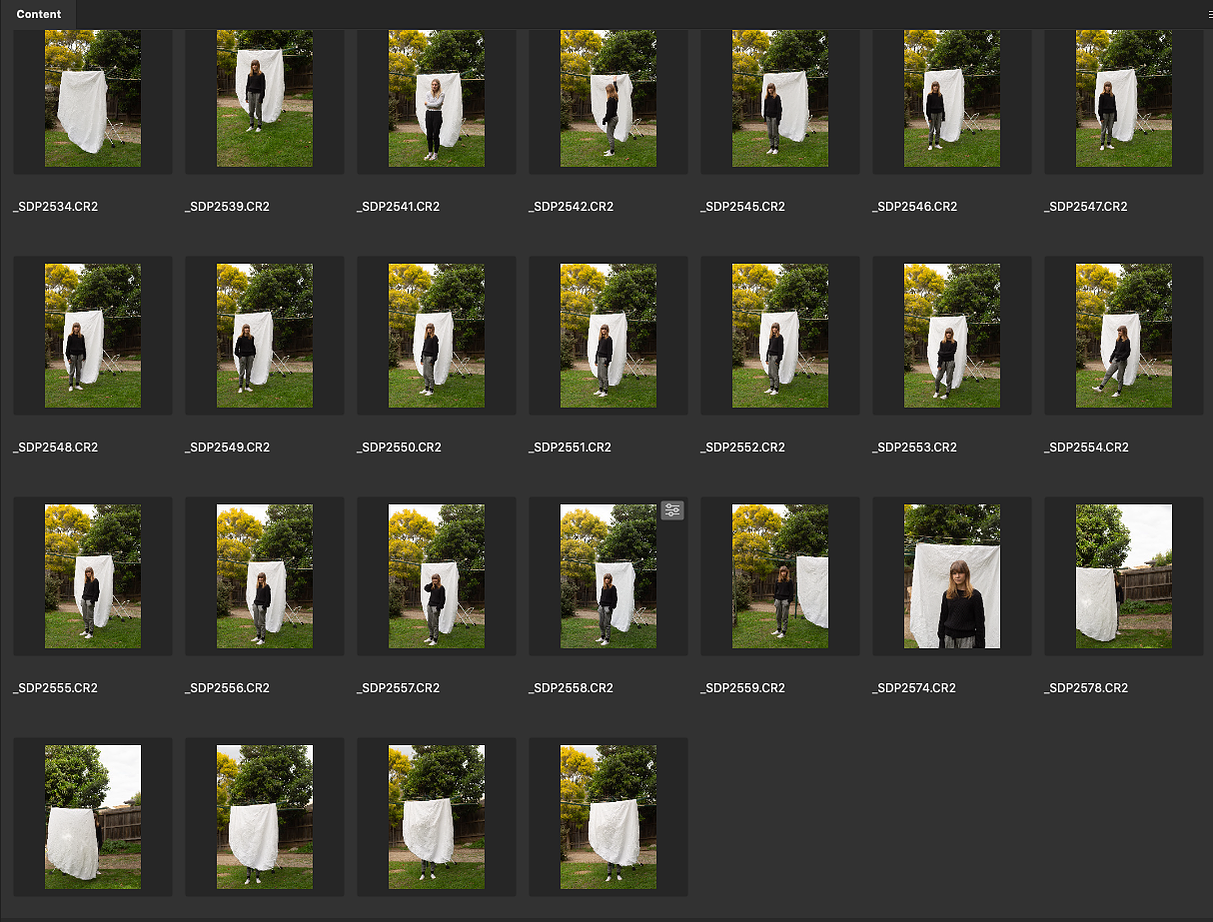Screen dimensions: 1213x922
Task: Click the filename label _SDP2547.CR2
Action: [1085, 207]
